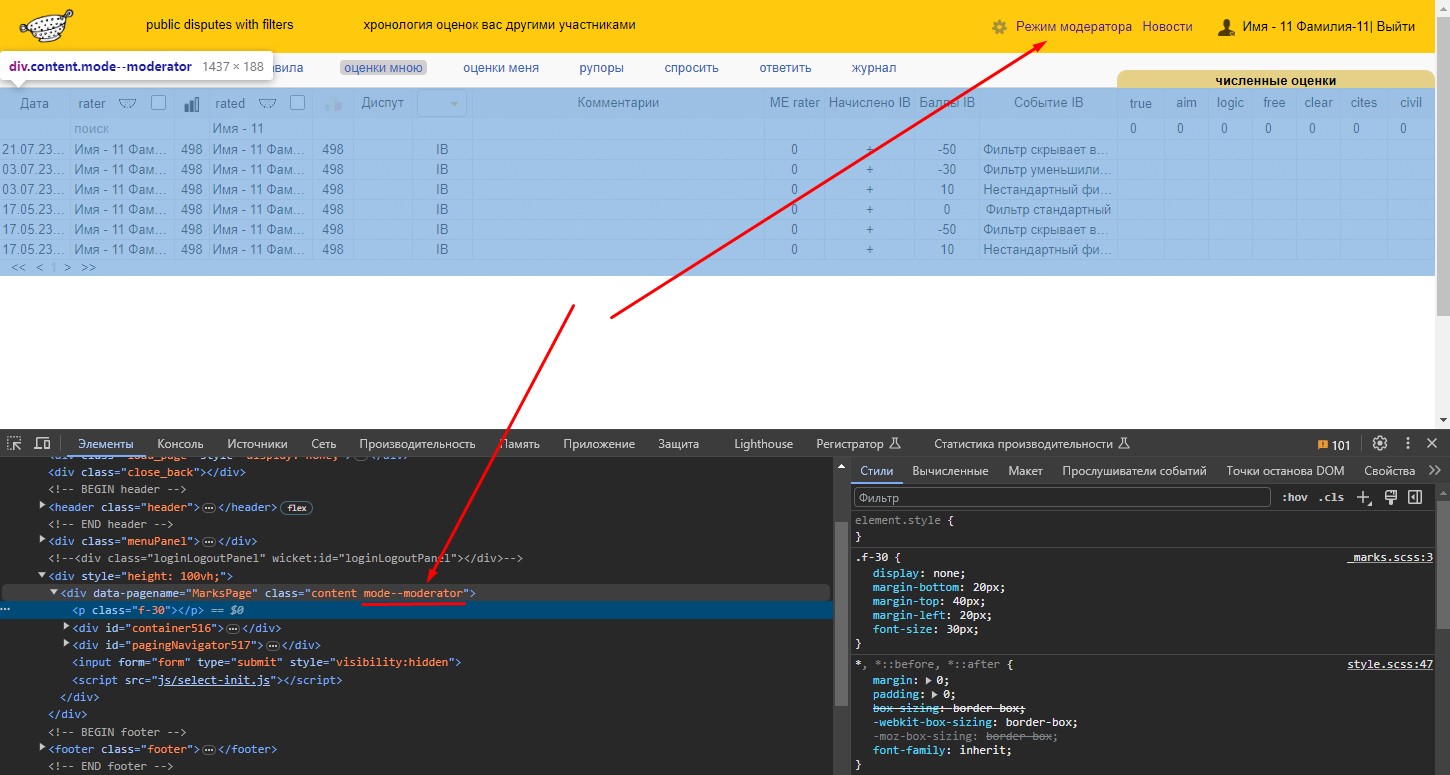The image size is (1450, 775).
Task: Switch to the Источники DevTools tab
Action: click(x=257, y=444)
